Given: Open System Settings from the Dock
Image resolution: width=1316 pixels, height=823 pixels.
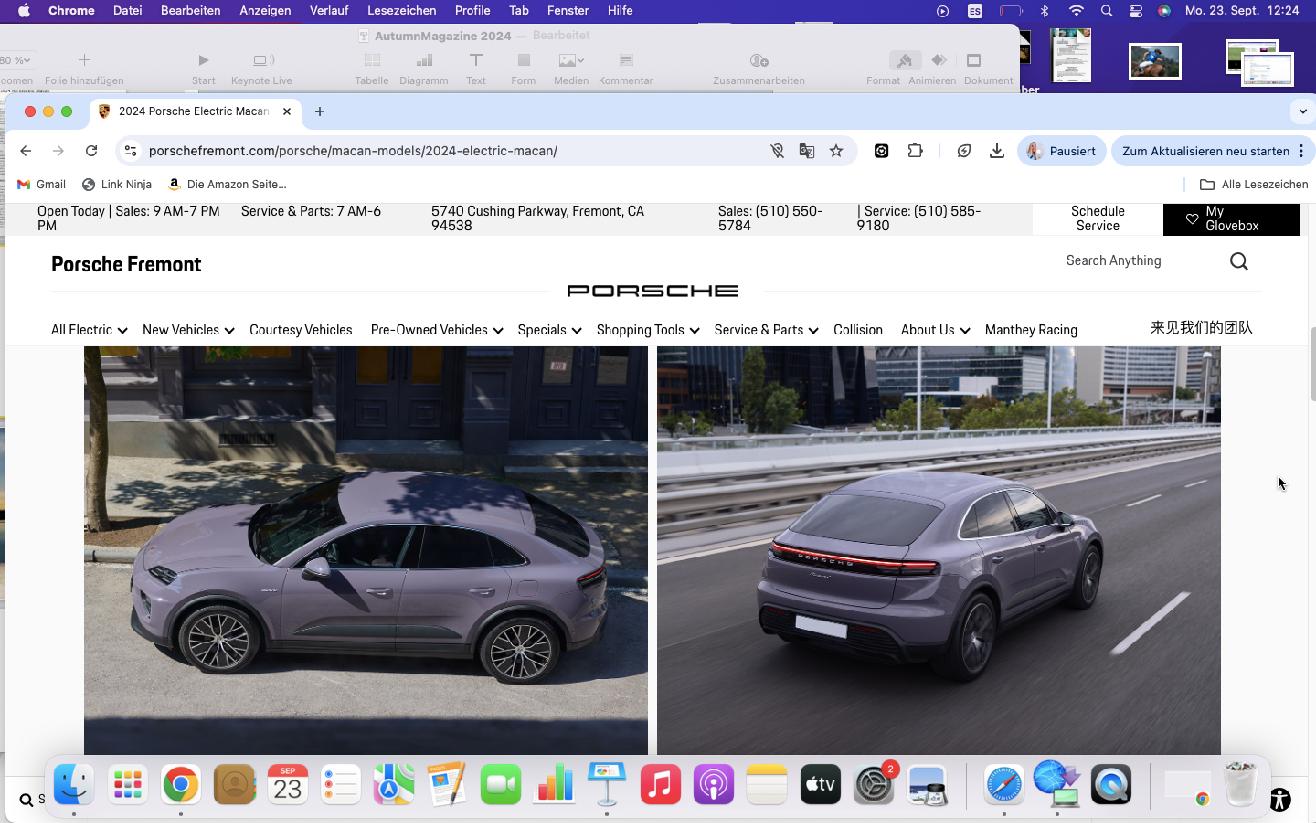Looking at the screenshot, I should 873,785.
